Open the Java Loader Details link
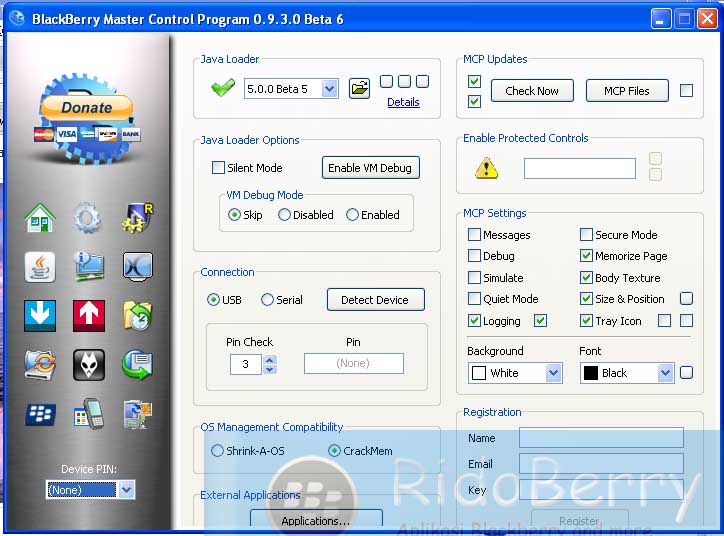The image size is (724, 536). [x=403, y=102]
